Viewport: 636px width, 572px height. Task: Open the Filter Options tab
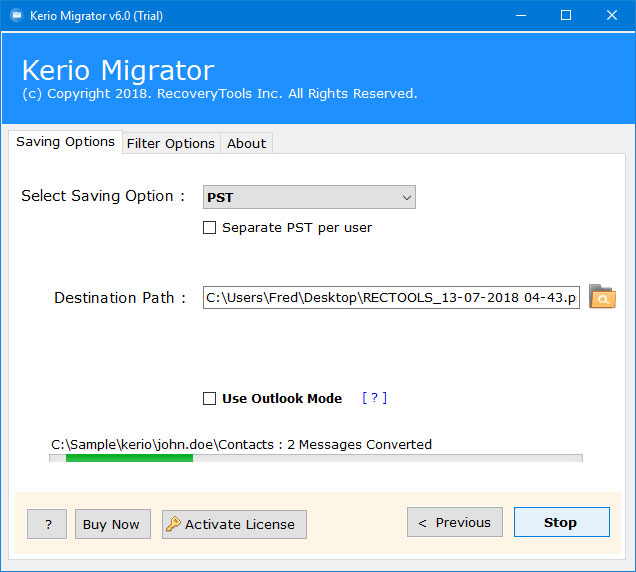pos(171,143)
